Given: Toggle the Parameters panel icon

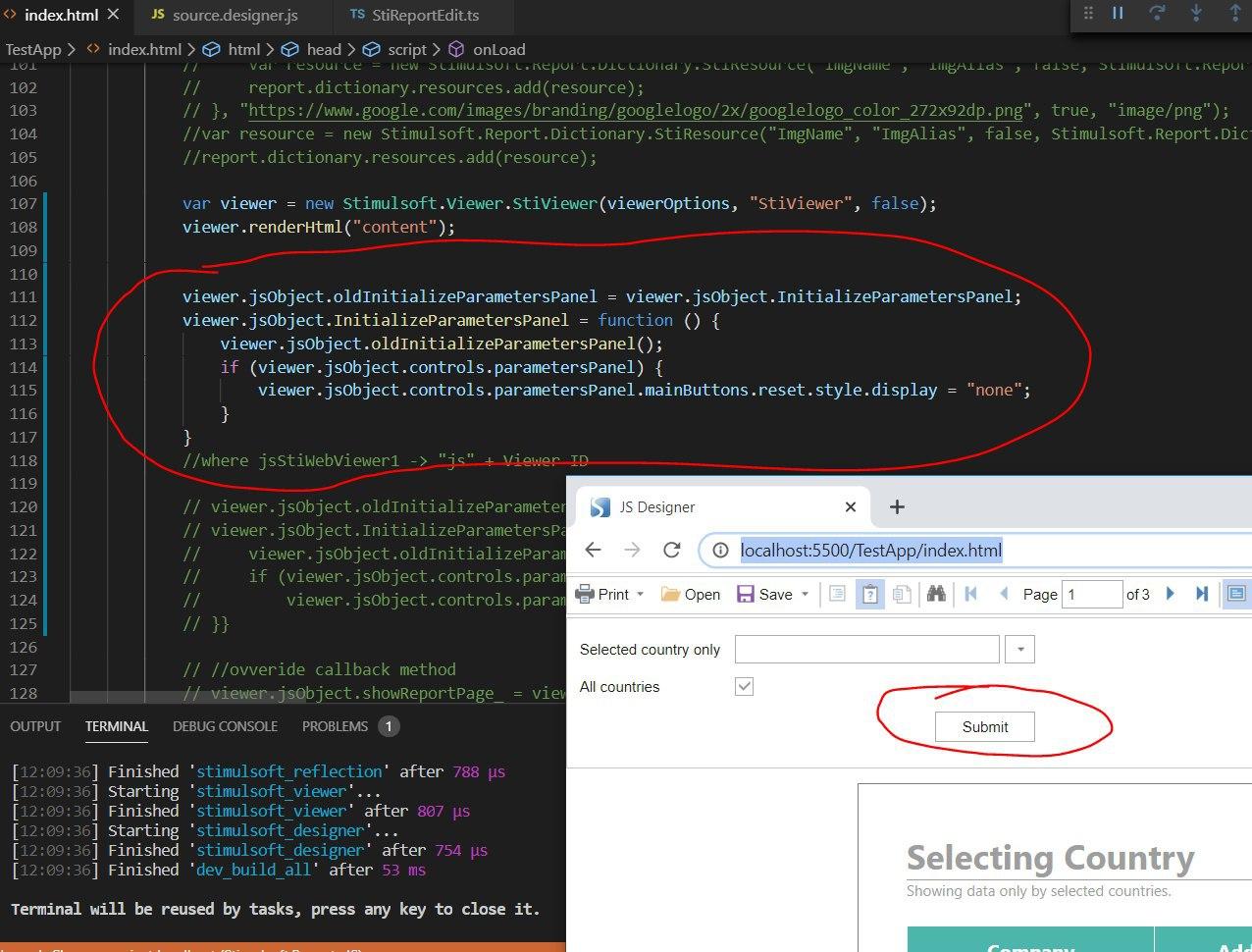Looking at the screenshot, I should [869, 594].
